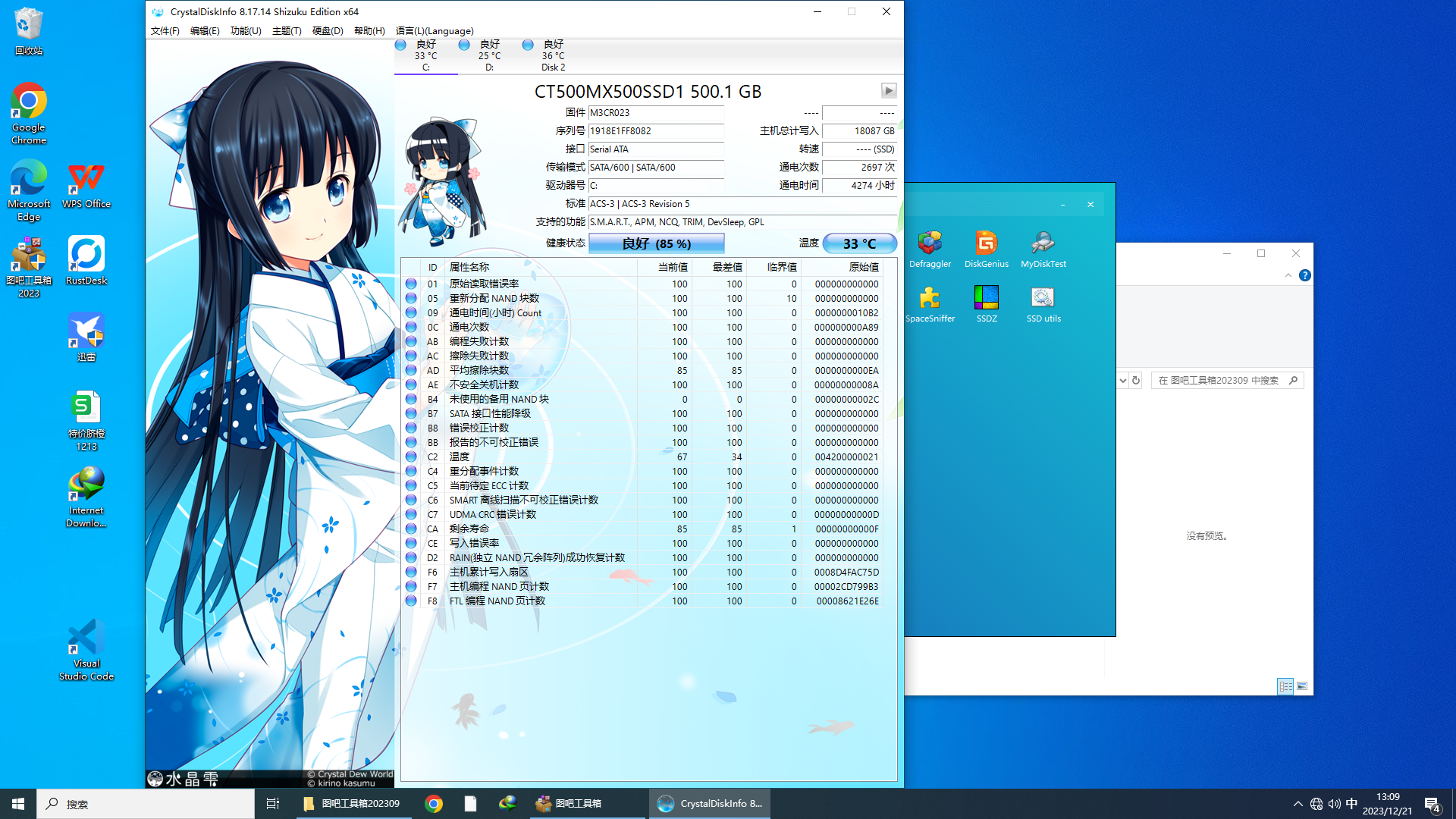This screenshot has width=1456, height=819.
Task: Click the refresh button in the Explorer address bar
Action: click(1136, 380)
